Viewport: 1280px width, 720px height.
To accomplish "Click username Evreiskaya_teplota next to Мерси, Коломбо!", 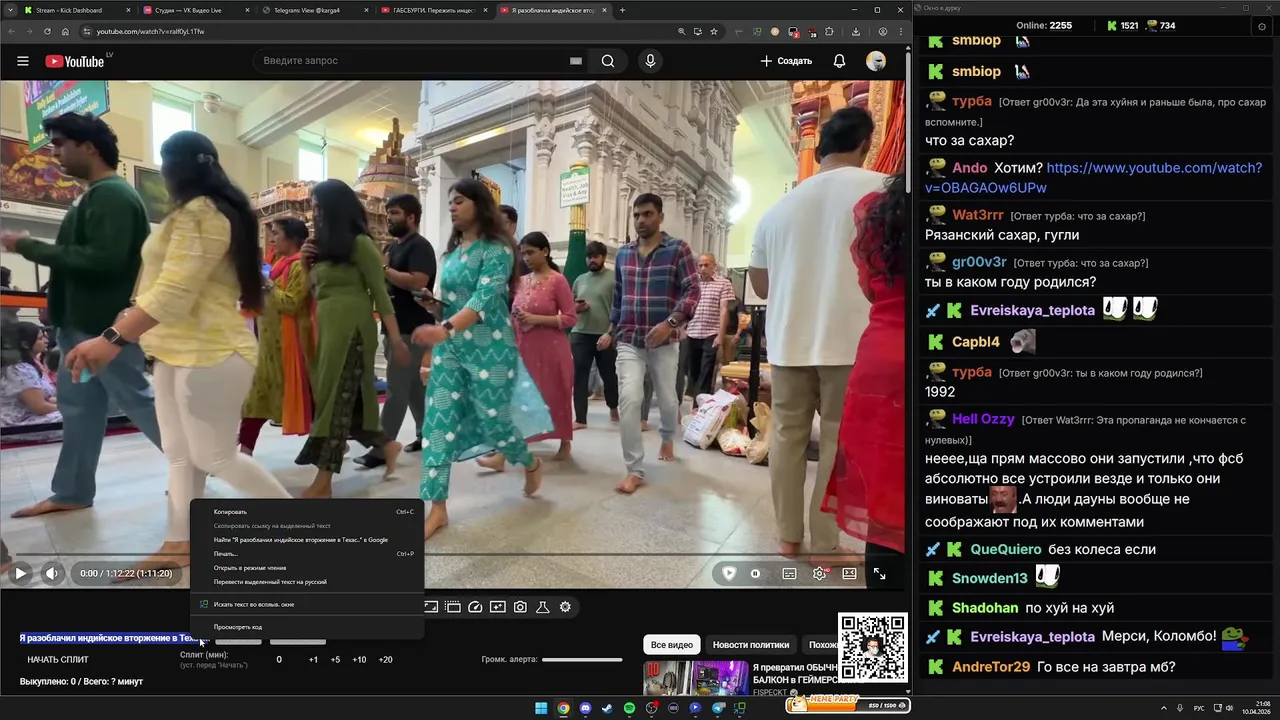I will pos(1032,637).
